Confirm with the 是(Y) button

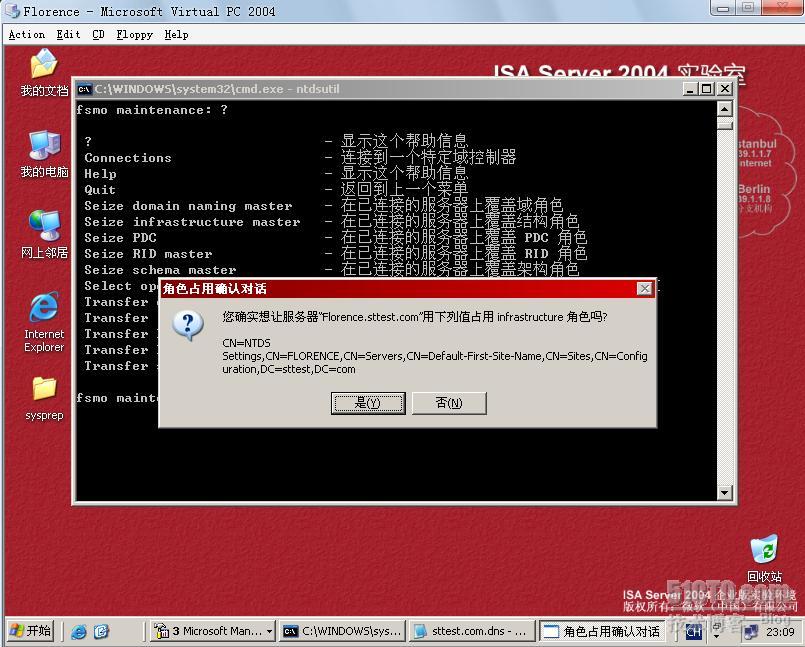coord(368,403)
